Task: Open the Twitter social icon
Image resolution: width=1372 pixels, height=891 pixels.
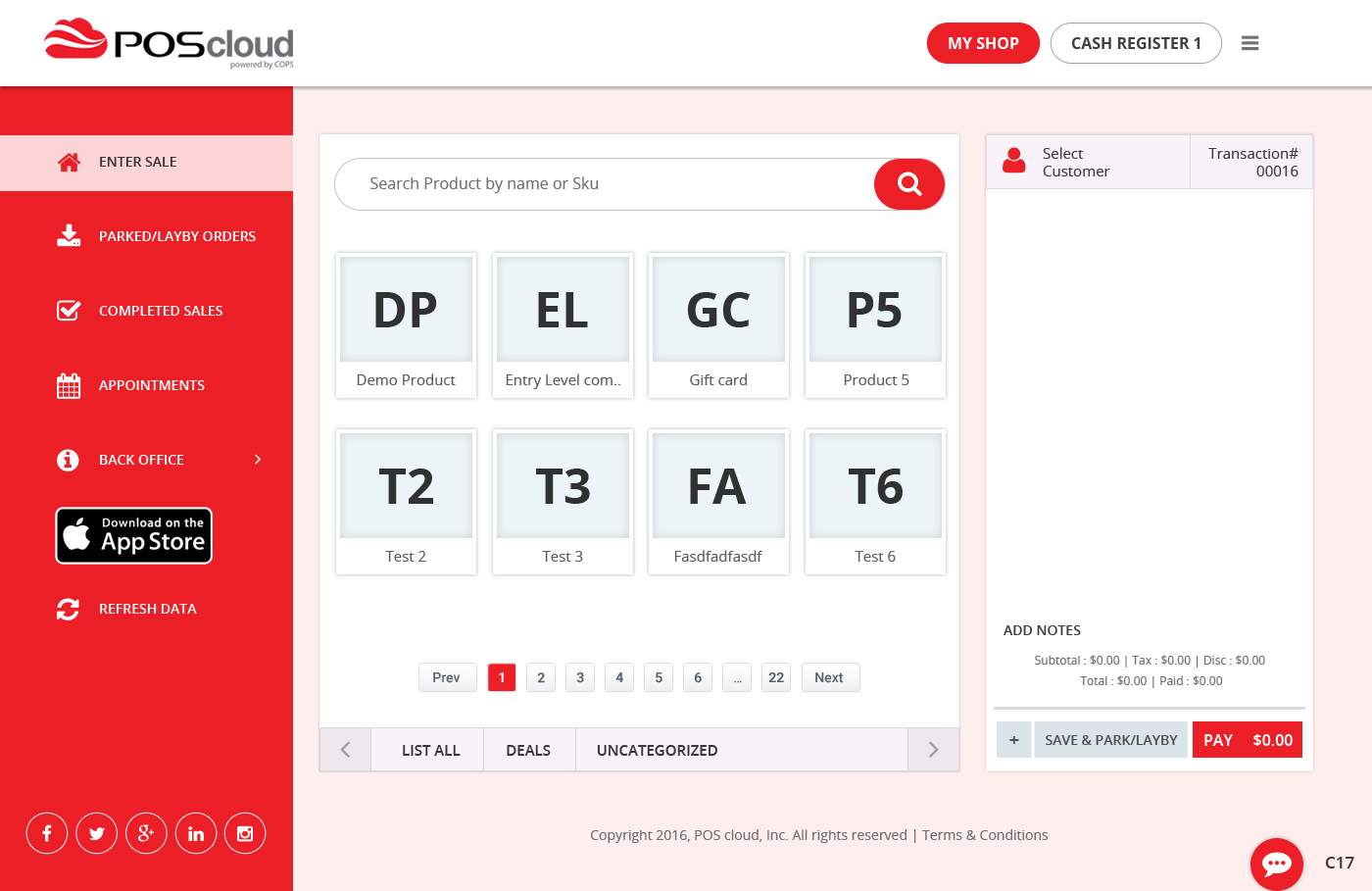Action: [x=96, y=833]
